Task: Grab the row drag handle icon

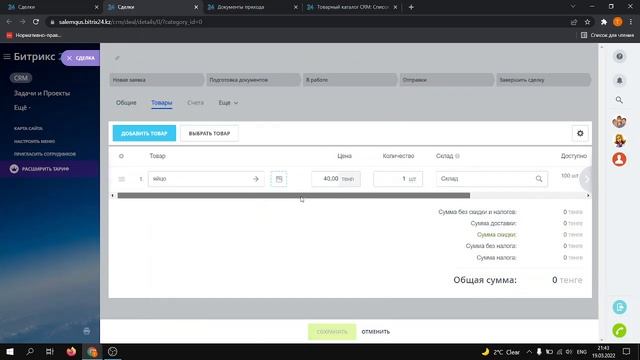Action: pos(122,179)
